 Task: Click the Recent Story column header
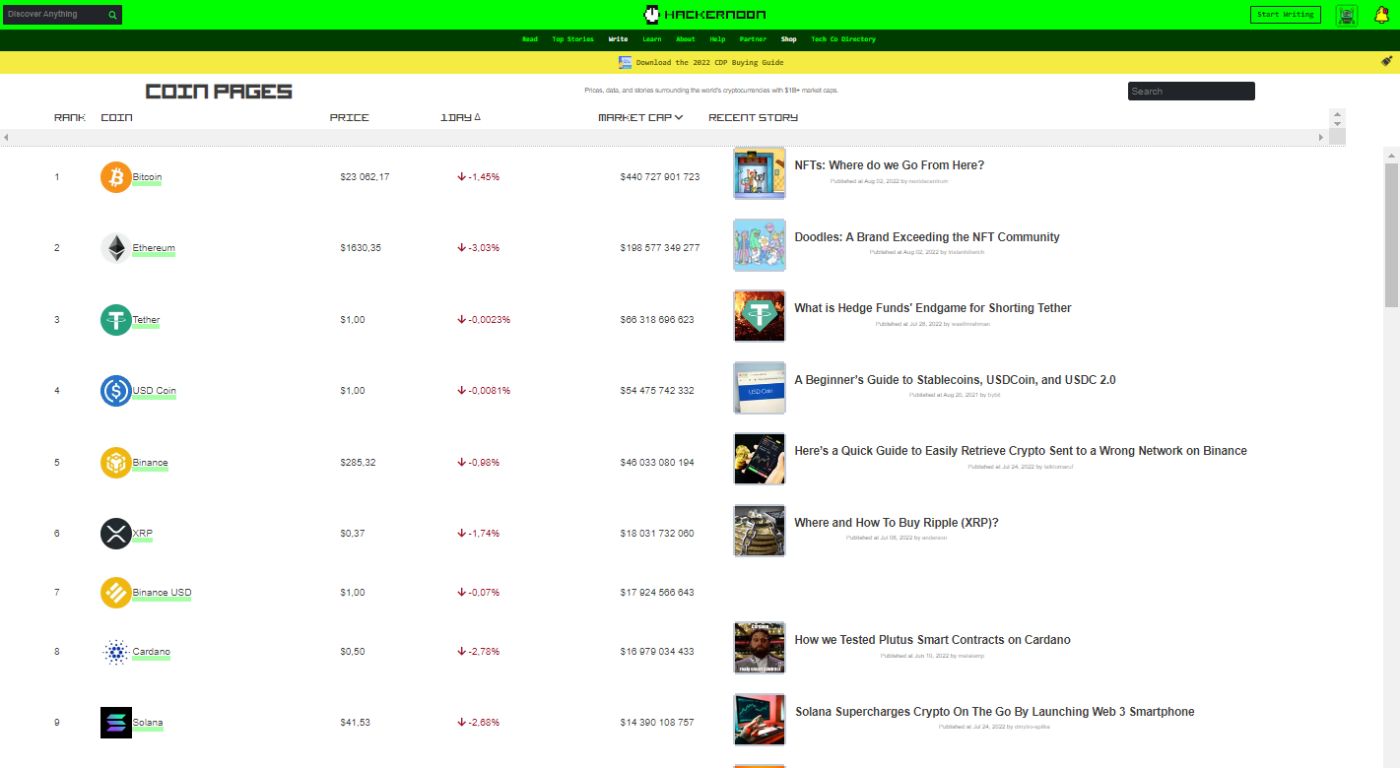[753, 118]
